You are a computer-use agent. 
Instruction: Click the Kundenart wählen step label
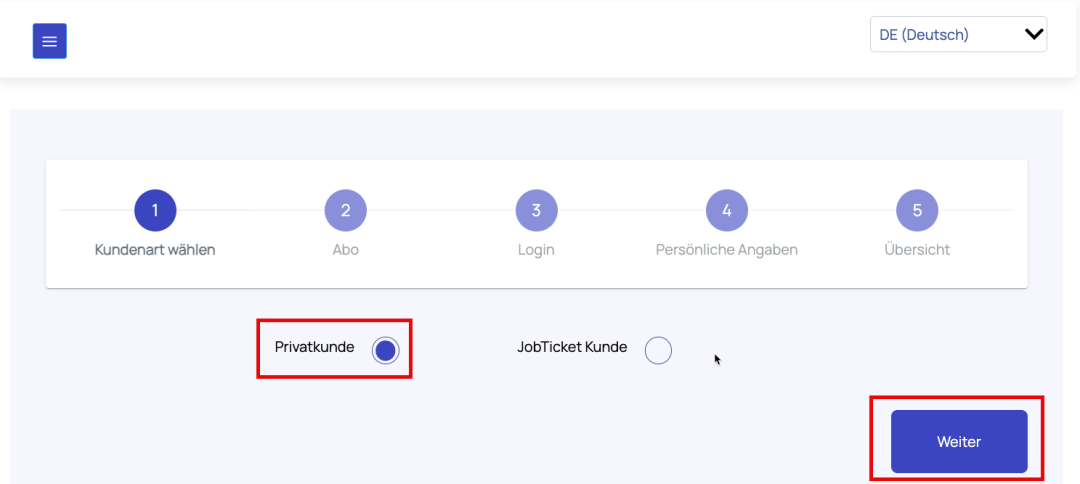[x=155, y=250]
